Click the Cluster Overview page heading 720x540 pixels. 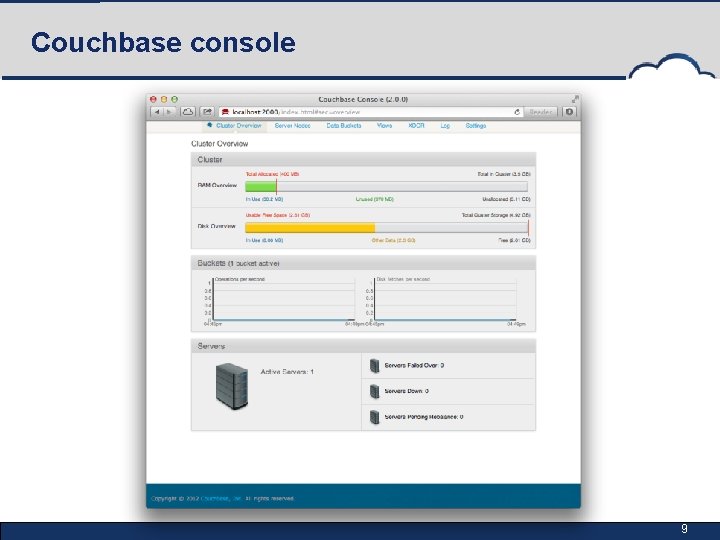tap(219, 144)
